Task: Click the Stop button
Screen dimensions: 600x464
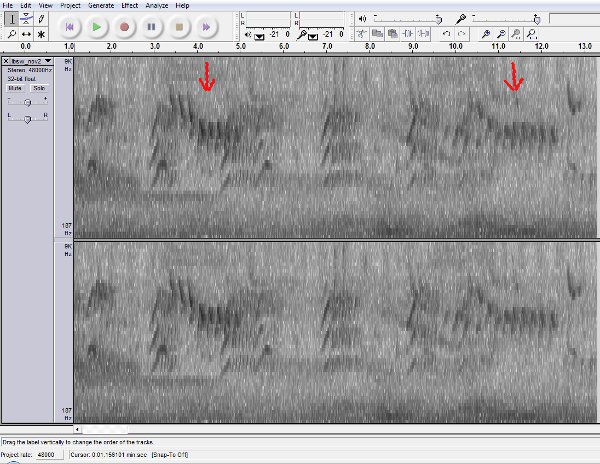Action: 178,26
